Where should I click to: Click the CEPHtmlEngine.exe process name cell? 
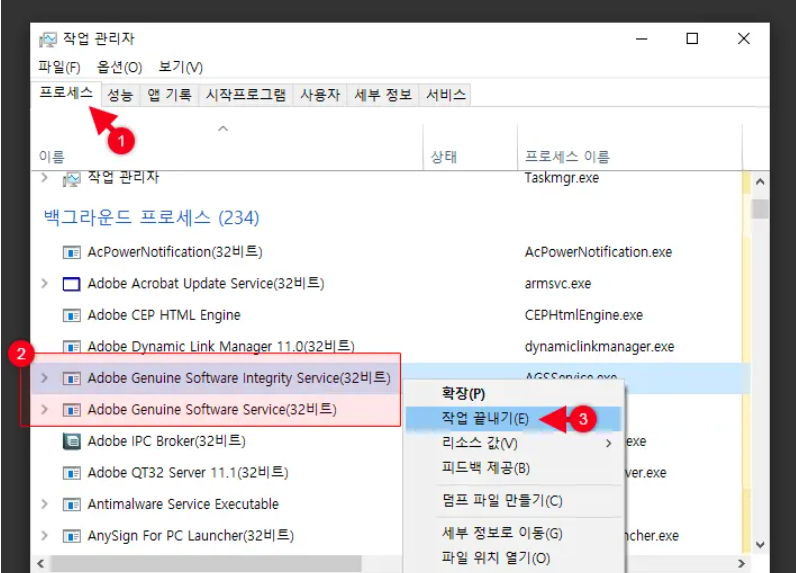[x=584, y=315]
